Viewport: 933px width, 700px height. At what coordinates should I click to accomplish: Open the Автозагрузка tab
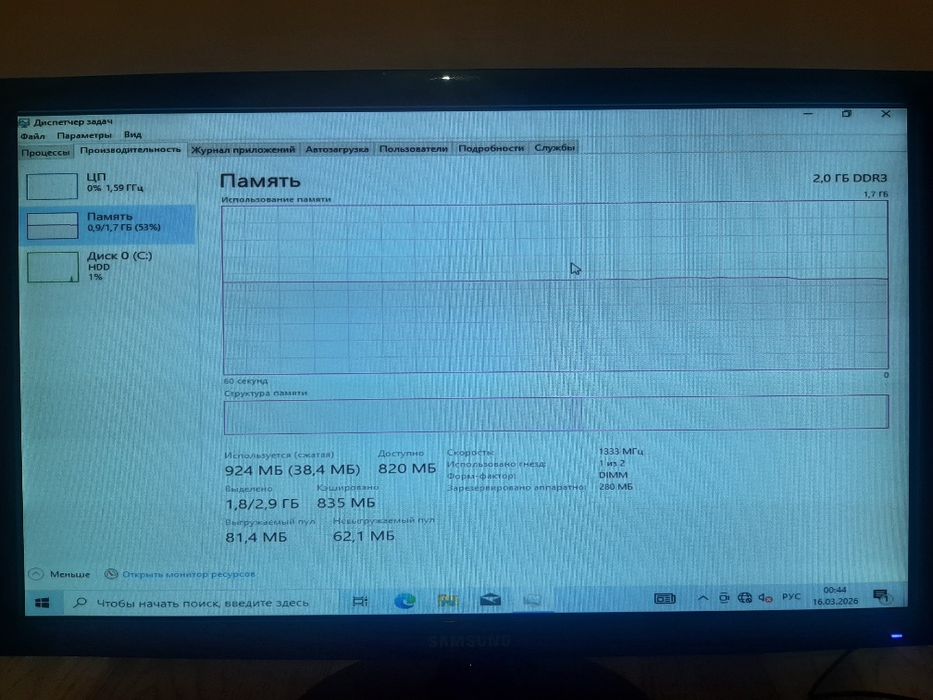point(337,149)
